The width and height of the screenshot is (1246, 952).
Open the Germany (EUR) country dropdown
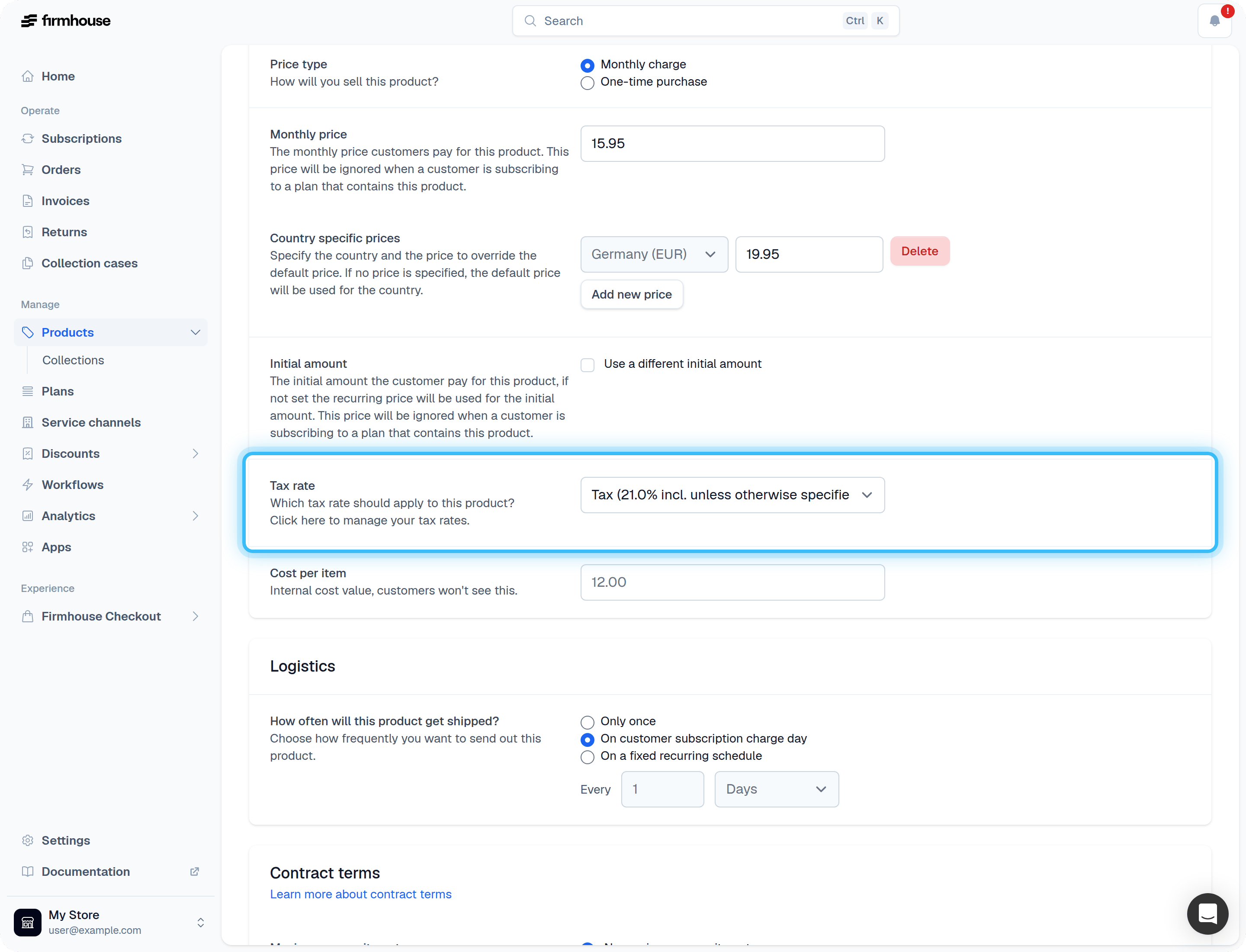[654, 254]
